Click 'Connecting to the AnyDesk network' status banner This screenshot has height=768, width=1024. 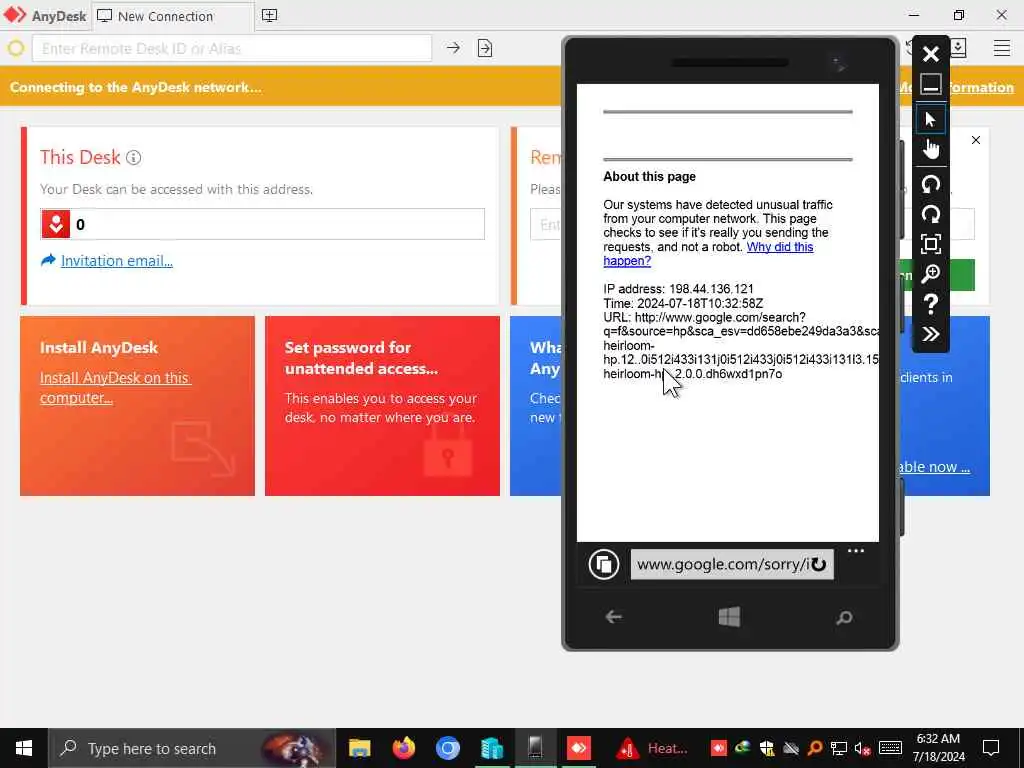point(135,87)
